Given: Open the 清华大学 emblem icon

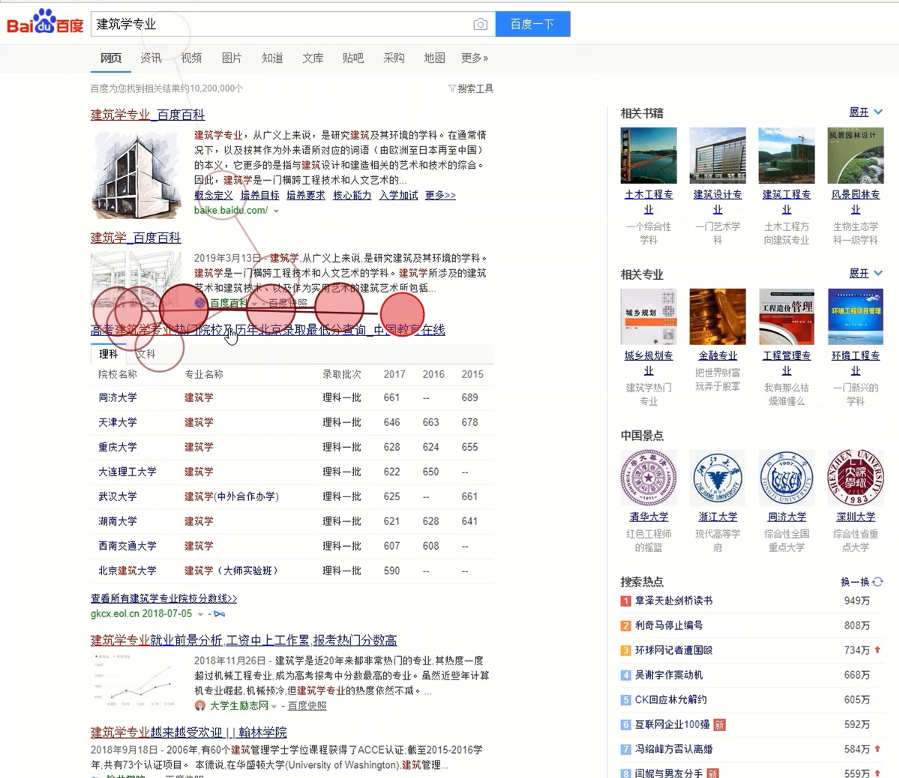Looking at the screenshot, I should (x=648, y=477).
